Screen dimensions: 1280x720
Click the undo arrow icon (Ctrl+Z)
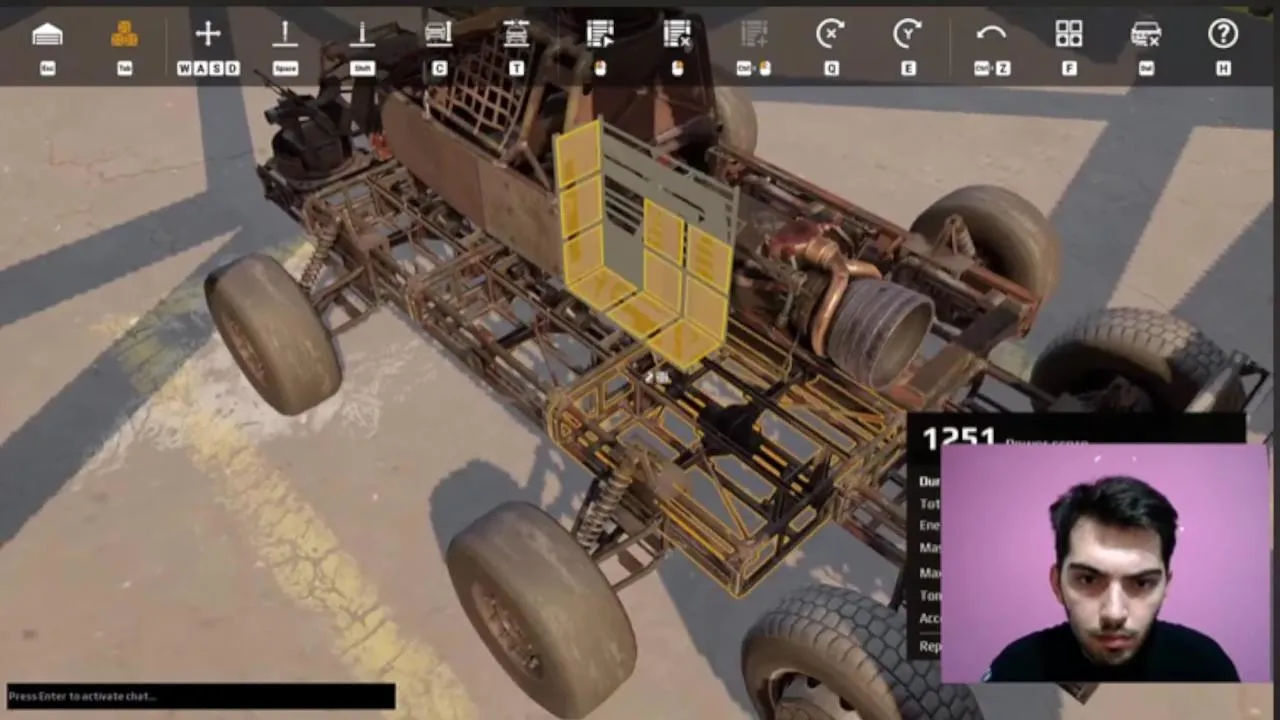pyautogui.click(x=991, y=35)
